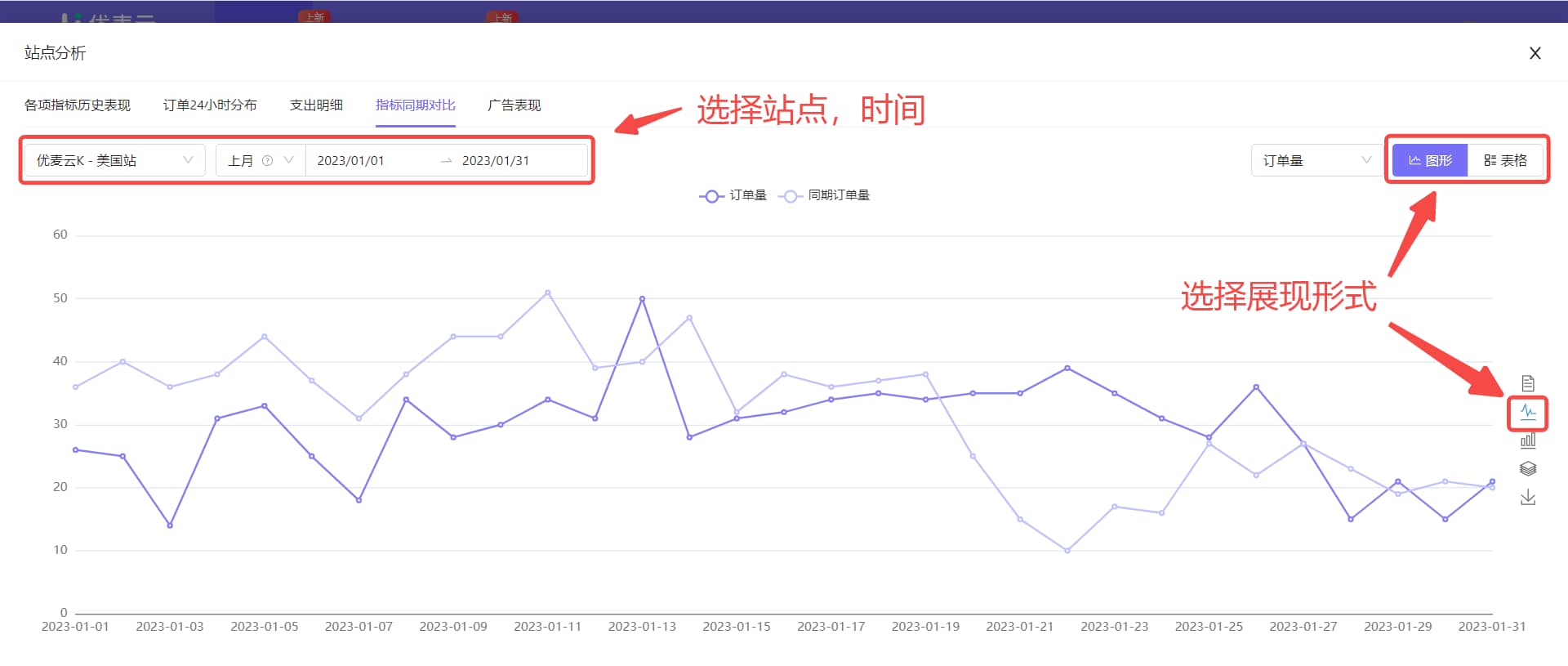Click the 站点分析 dialog title
Viewport: 1568px width, 666px height.
click(x=55, y=53)
